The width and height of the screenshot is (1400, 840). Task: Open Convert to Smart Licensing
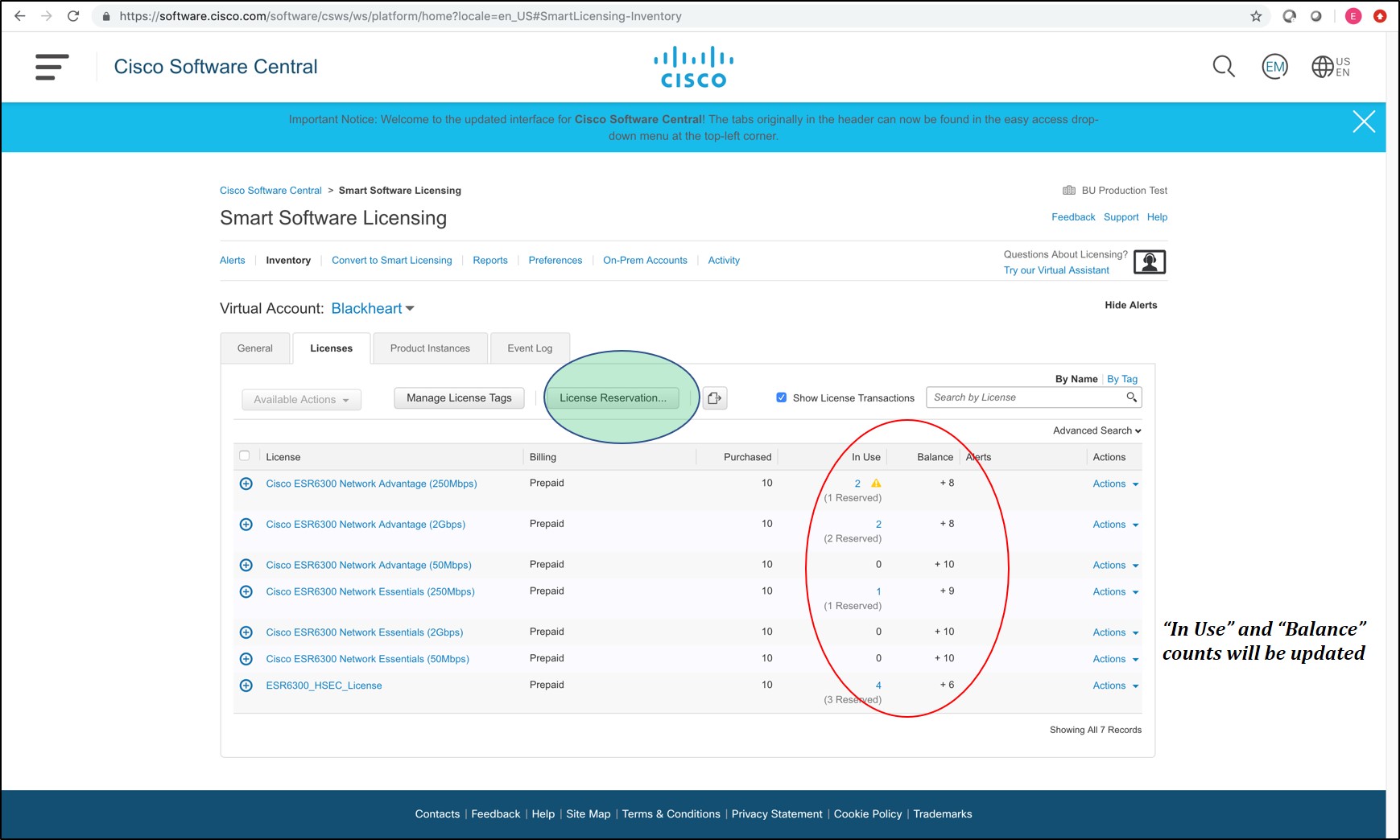(392, 260)
